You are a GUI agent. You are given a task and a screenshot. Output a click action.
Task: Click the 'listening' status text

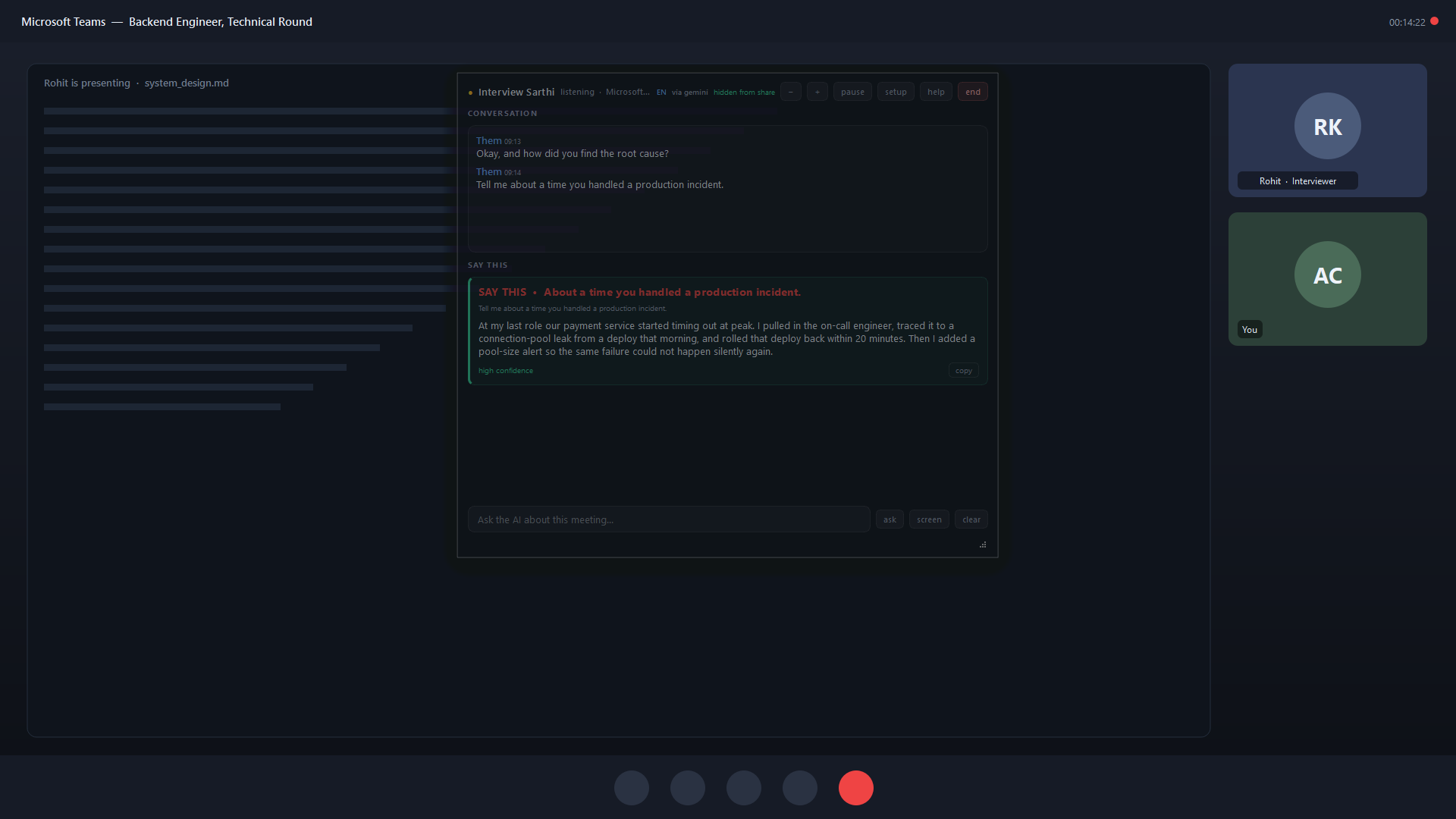pyautogui.click(x=577, y=92)
